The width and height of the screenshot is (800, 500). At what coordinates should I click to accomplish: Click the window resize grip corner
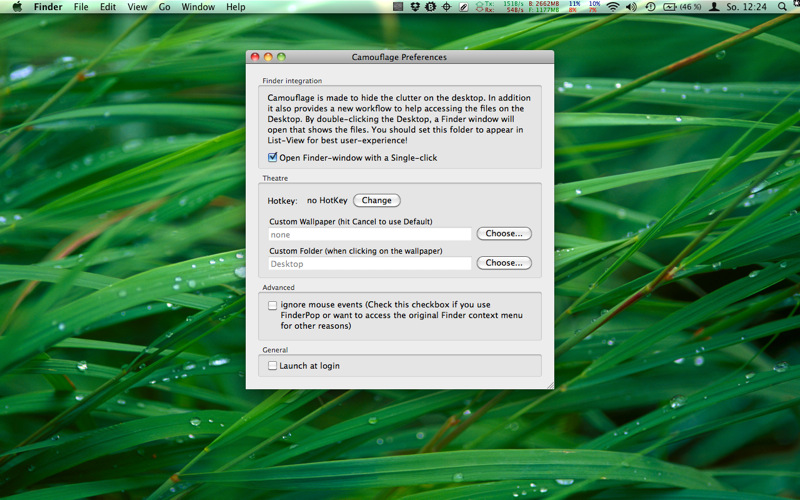550,385
